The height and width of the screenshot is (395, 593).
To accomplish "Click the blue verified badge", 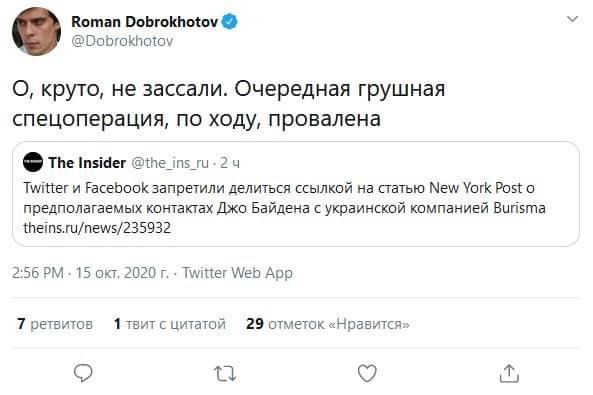I will point(229,22).
